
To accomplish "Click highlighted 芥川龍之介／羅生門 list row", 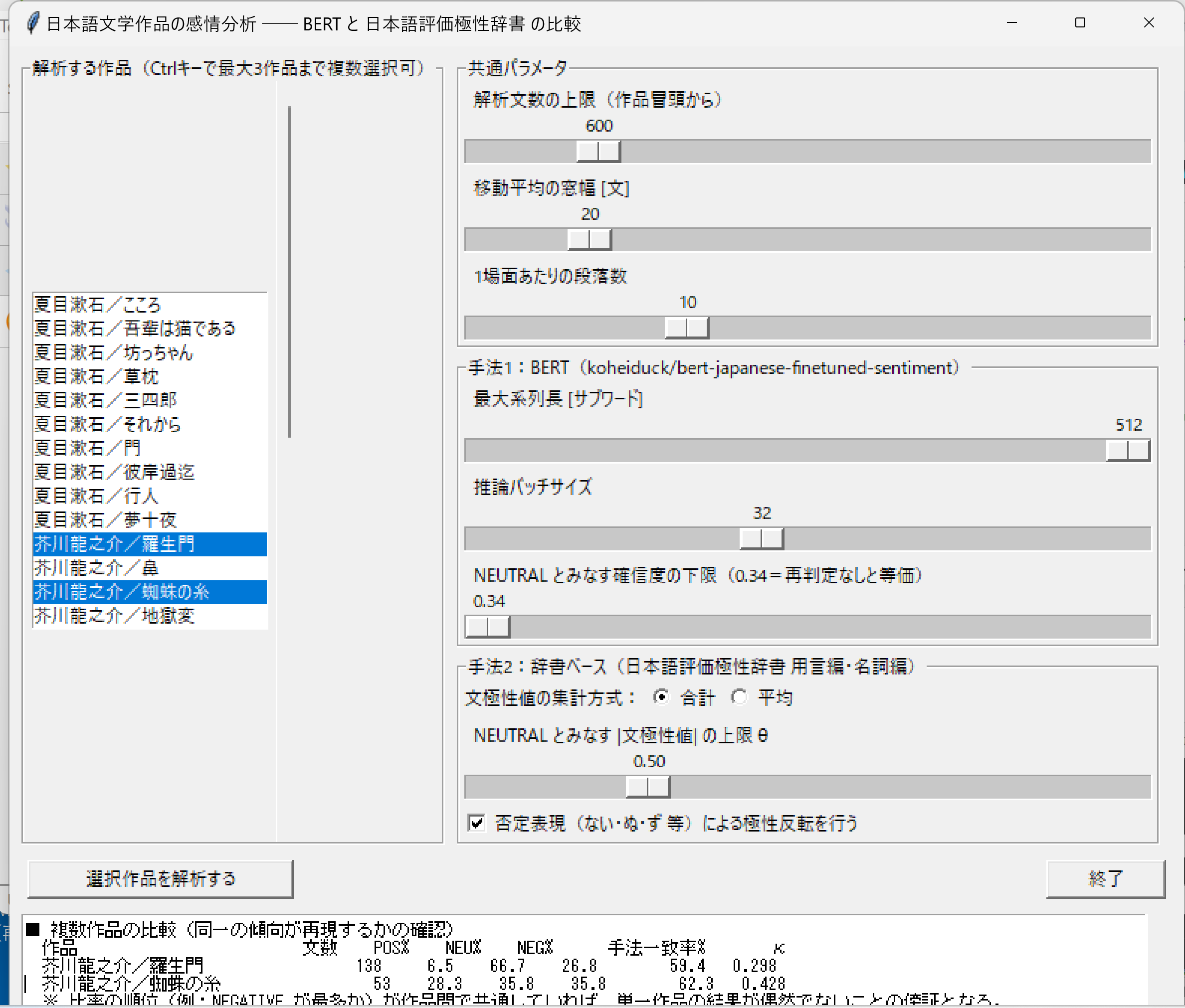I will [150, 544].
